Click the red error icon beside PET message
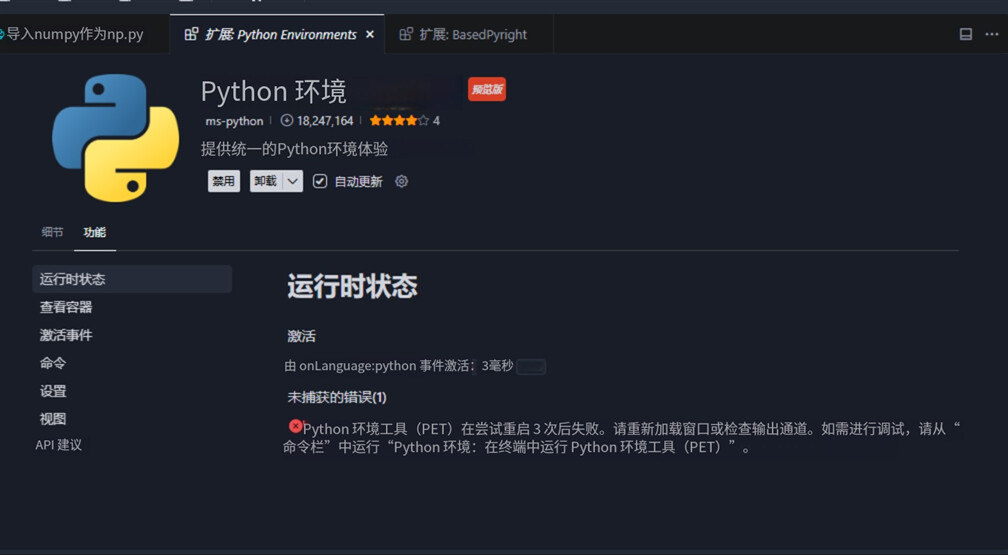This screenshot has width=1008, height=555. pos(295,427)
